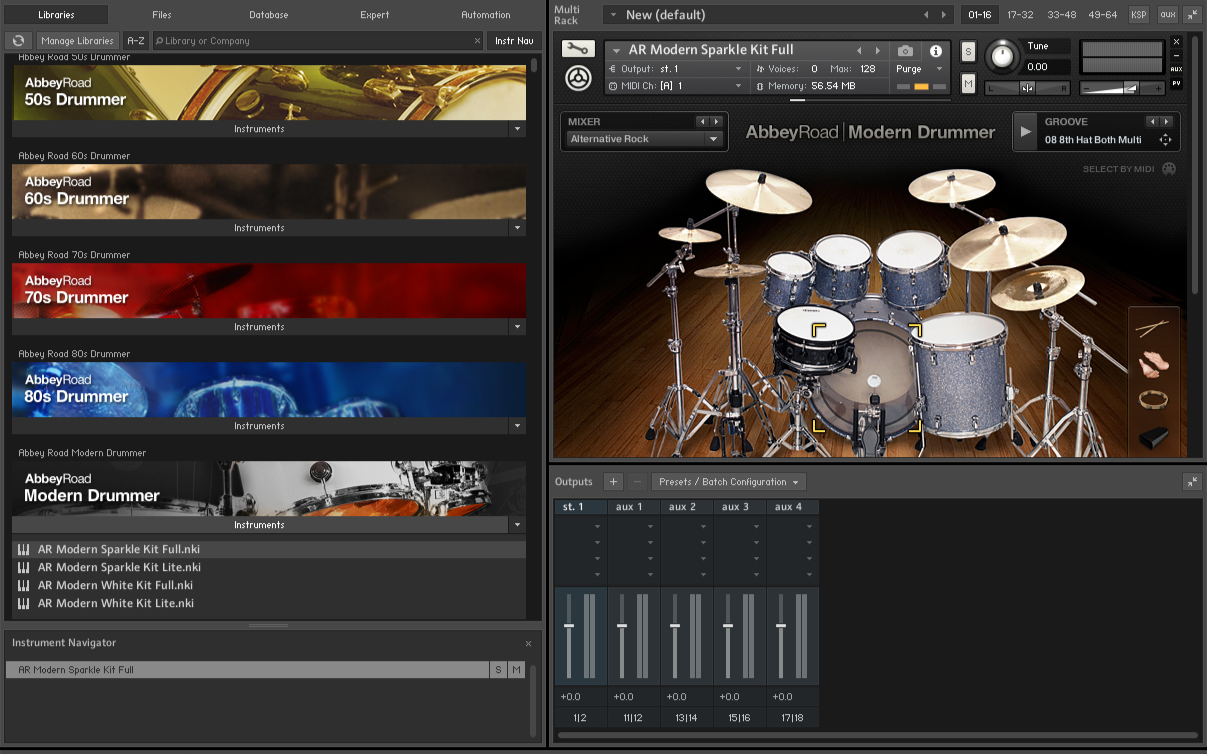This screenshot has height=754, width=1207.
Task: Open Instruments of Abbey Road 80s Drummer
Action: click(260, 426)
